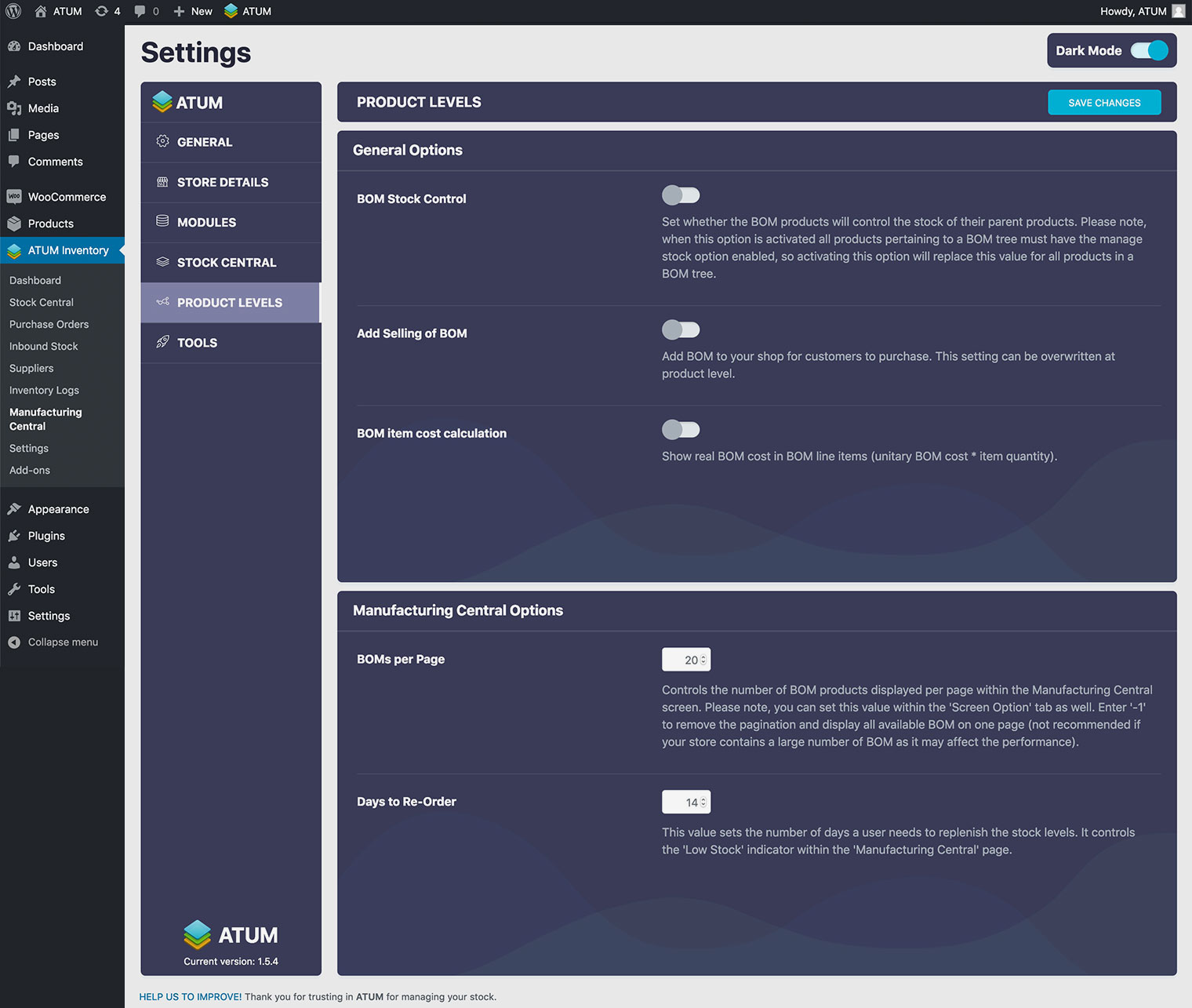Viewport: 1192px width, 1008px height.
Task: Click the Stock Central layers icon
Action: (x=162, y=262)
